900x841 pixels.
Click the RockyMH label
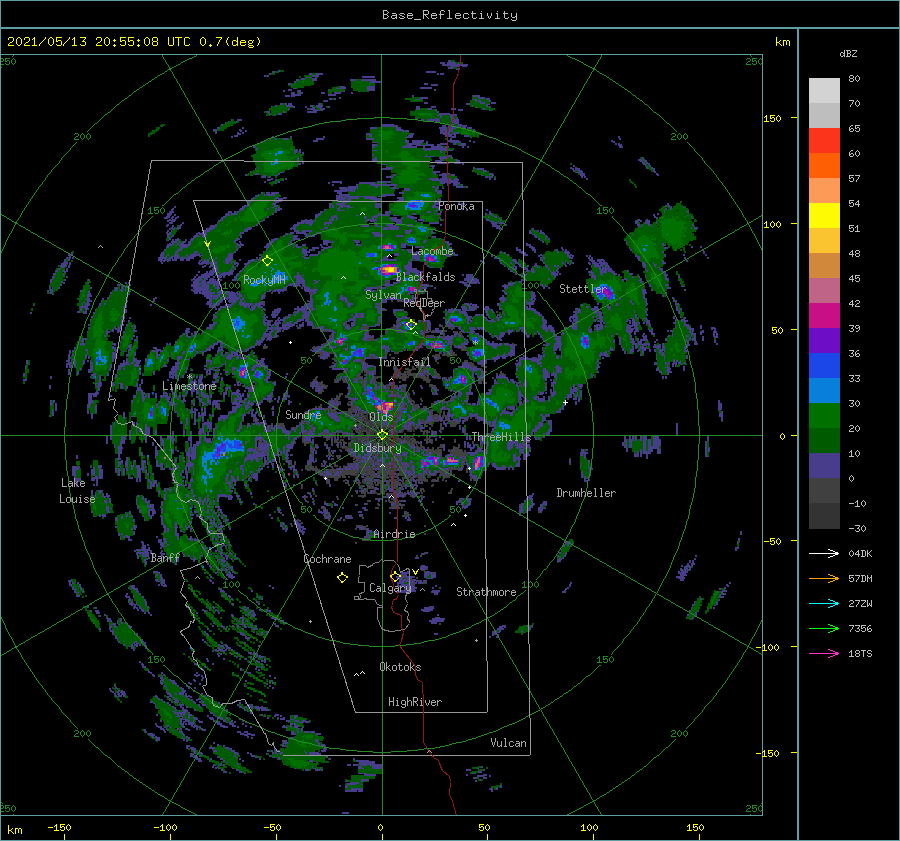tap(264, 280)
